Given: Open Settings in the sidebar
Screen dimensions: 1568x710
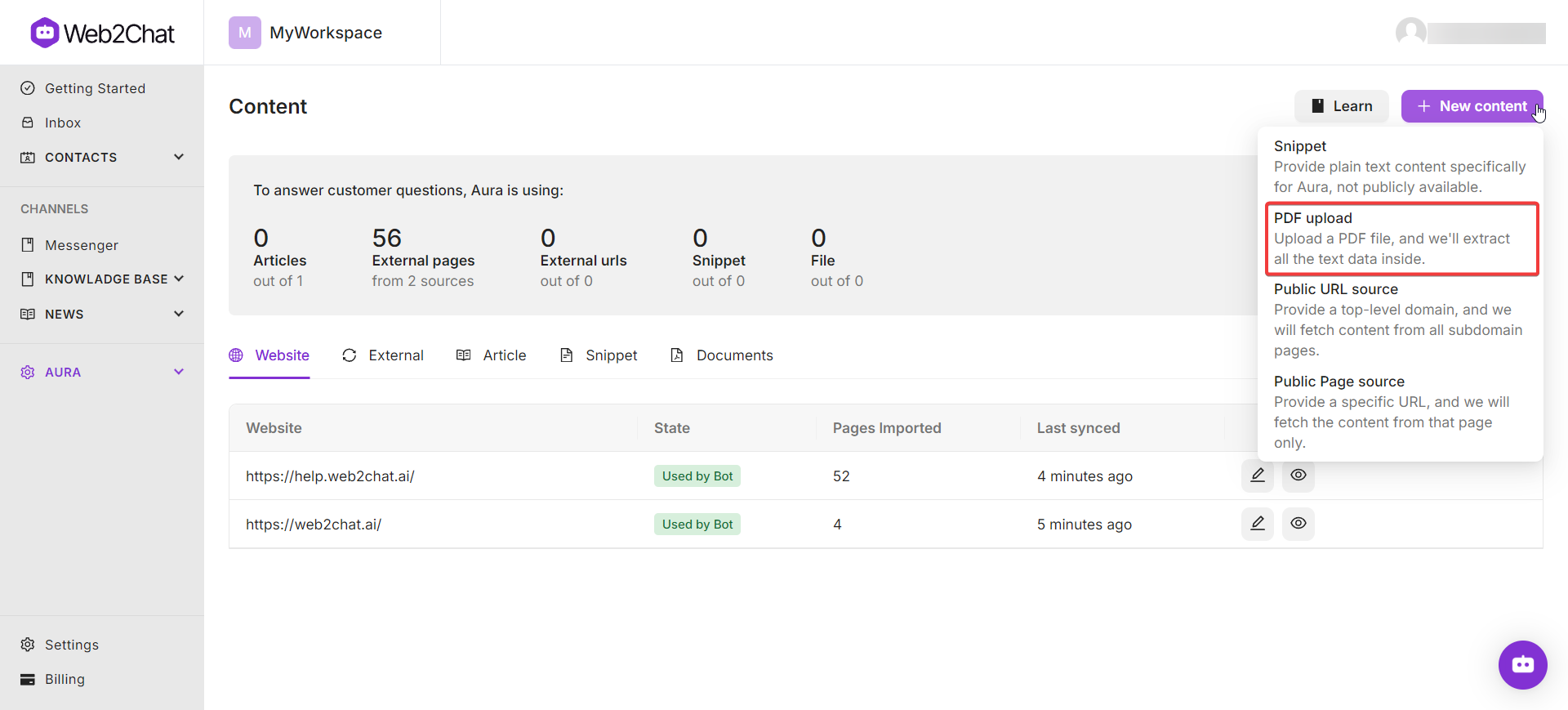Looking at the screenshot, I should click(72, 645).
